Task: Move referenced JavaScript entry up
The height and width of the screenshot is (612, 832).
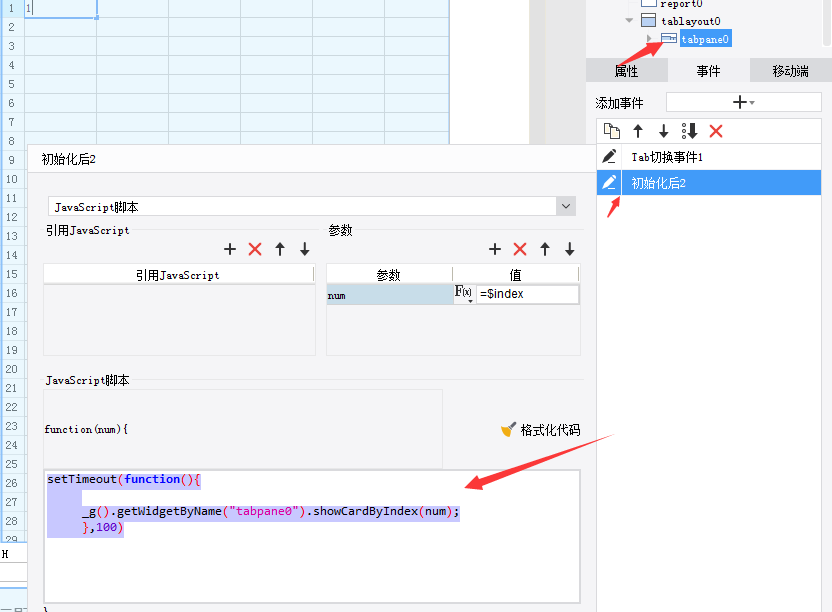Action: 280,249
